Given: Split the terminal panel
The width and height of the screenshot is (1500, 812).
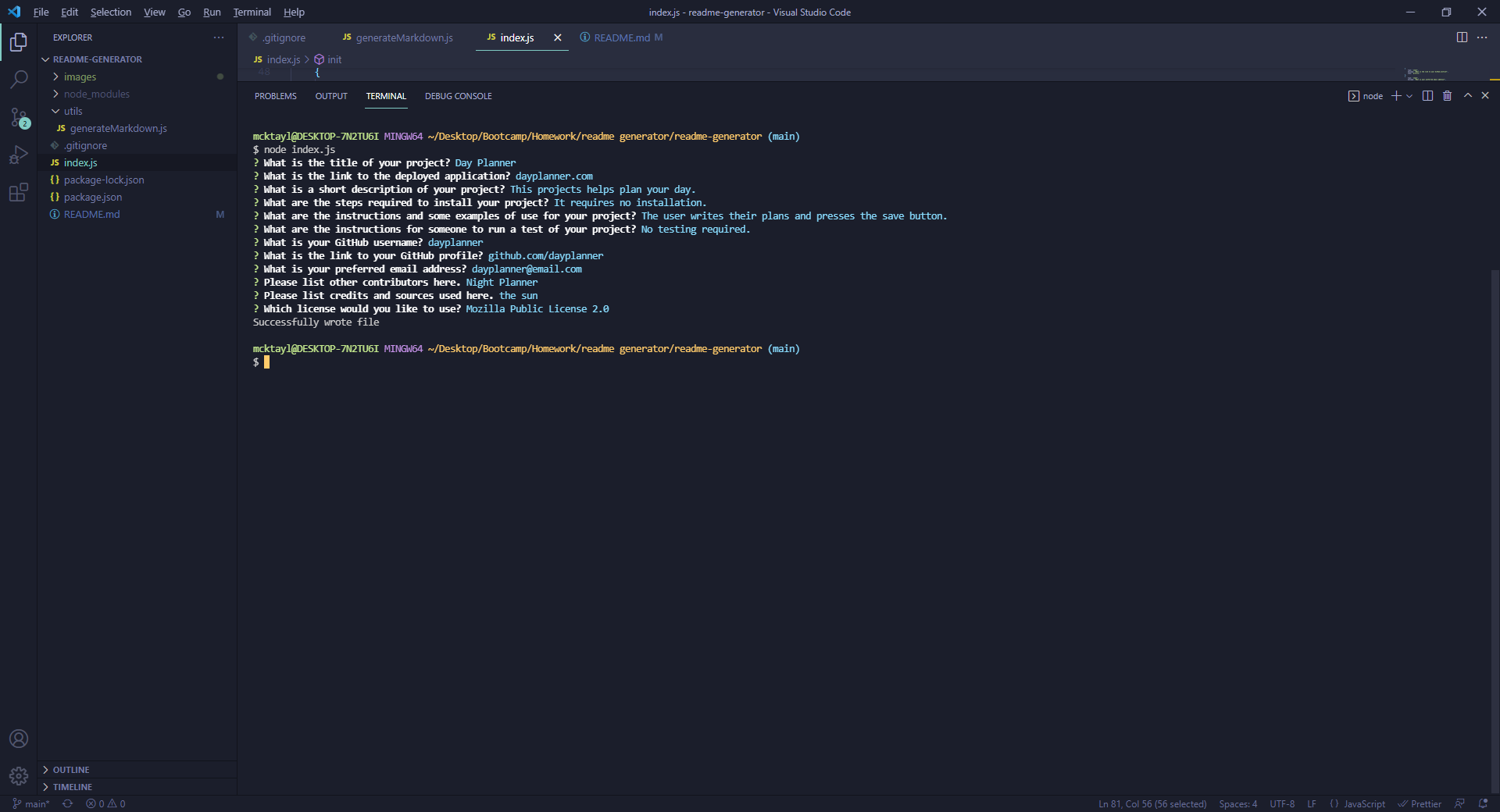Looking at the screenshot, I should tap(1427, 95).
